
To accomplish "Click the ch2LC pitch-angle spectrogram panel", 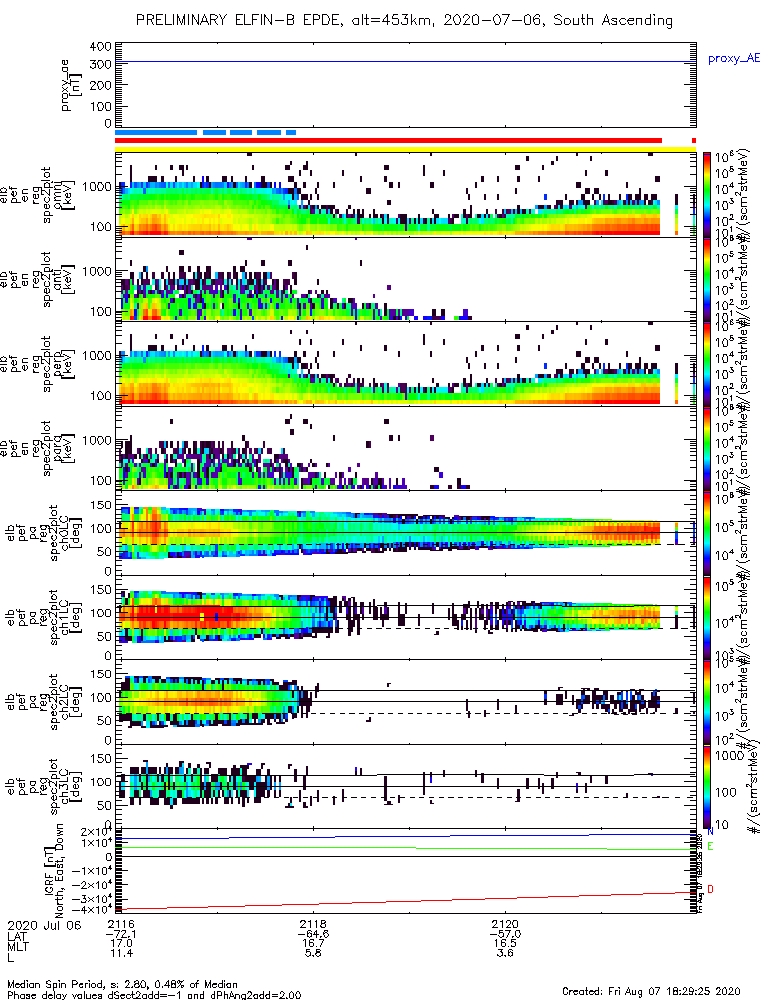I will [405, 702].
